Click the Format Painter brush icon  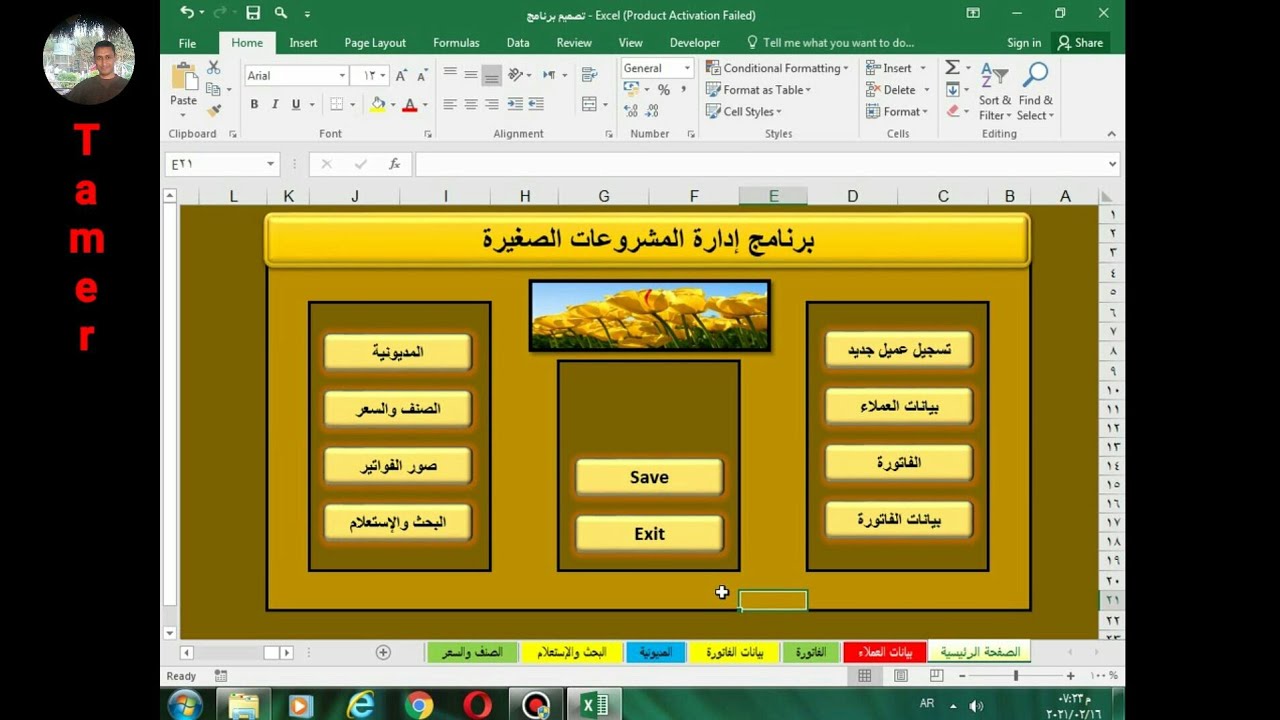(x=213, y=111)
